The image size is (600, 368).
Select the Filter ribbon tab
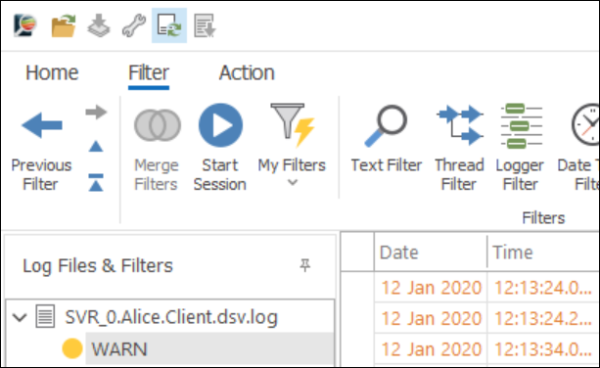148,73
